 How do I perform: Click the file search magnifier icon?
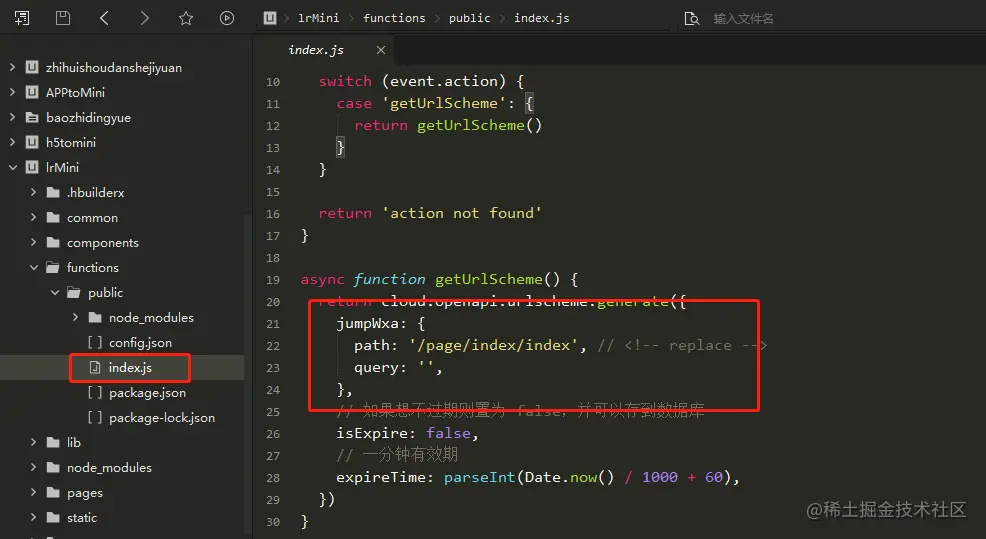[692, 18]
